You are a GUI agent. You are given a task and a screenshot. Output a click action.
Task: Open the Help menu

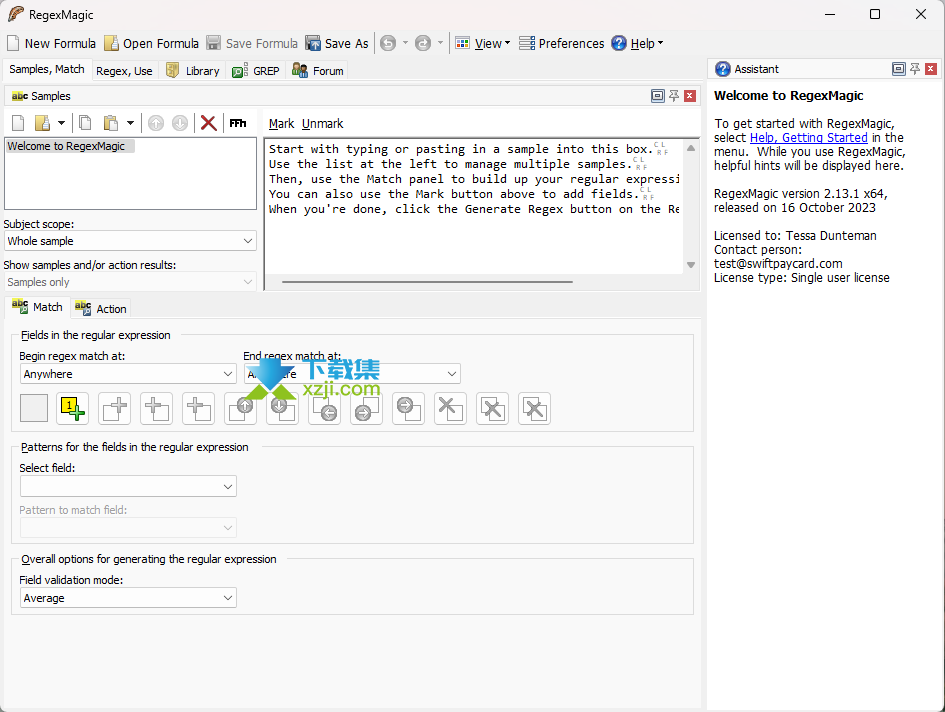click(x=637, y=43)
